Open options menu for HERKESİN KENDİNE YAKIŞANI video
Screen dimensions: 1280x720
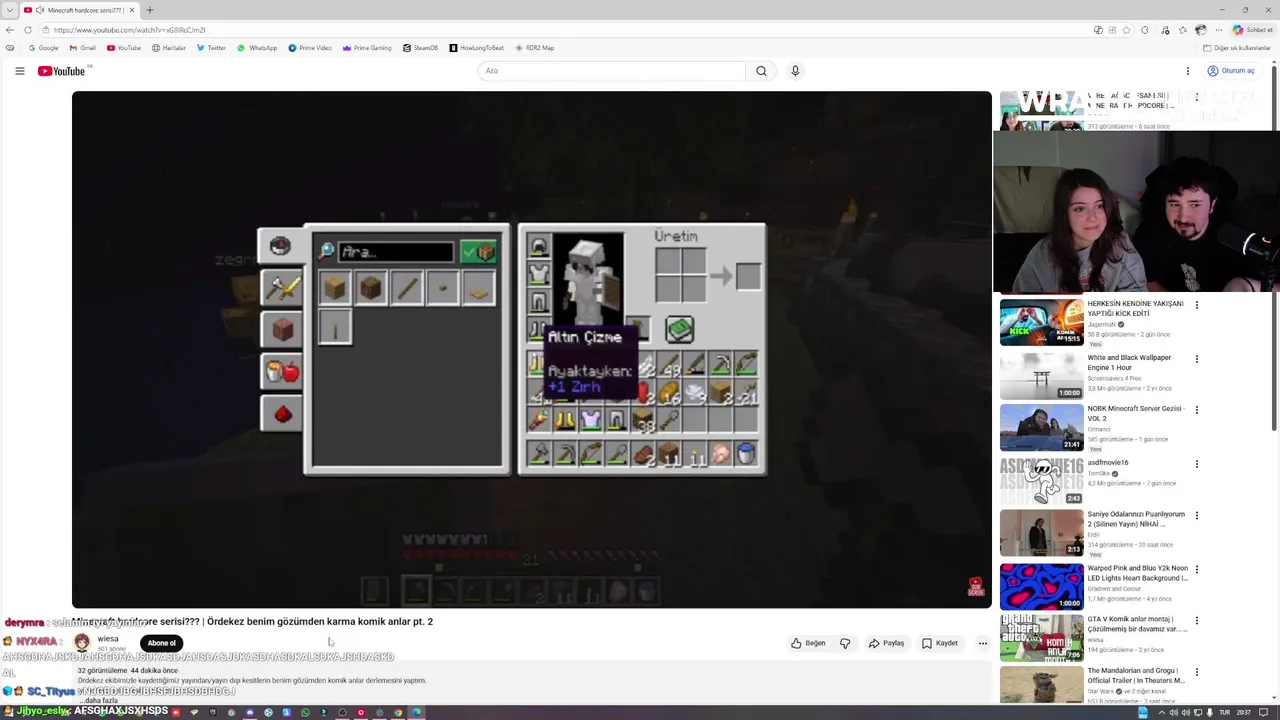tap(1196, 305)
